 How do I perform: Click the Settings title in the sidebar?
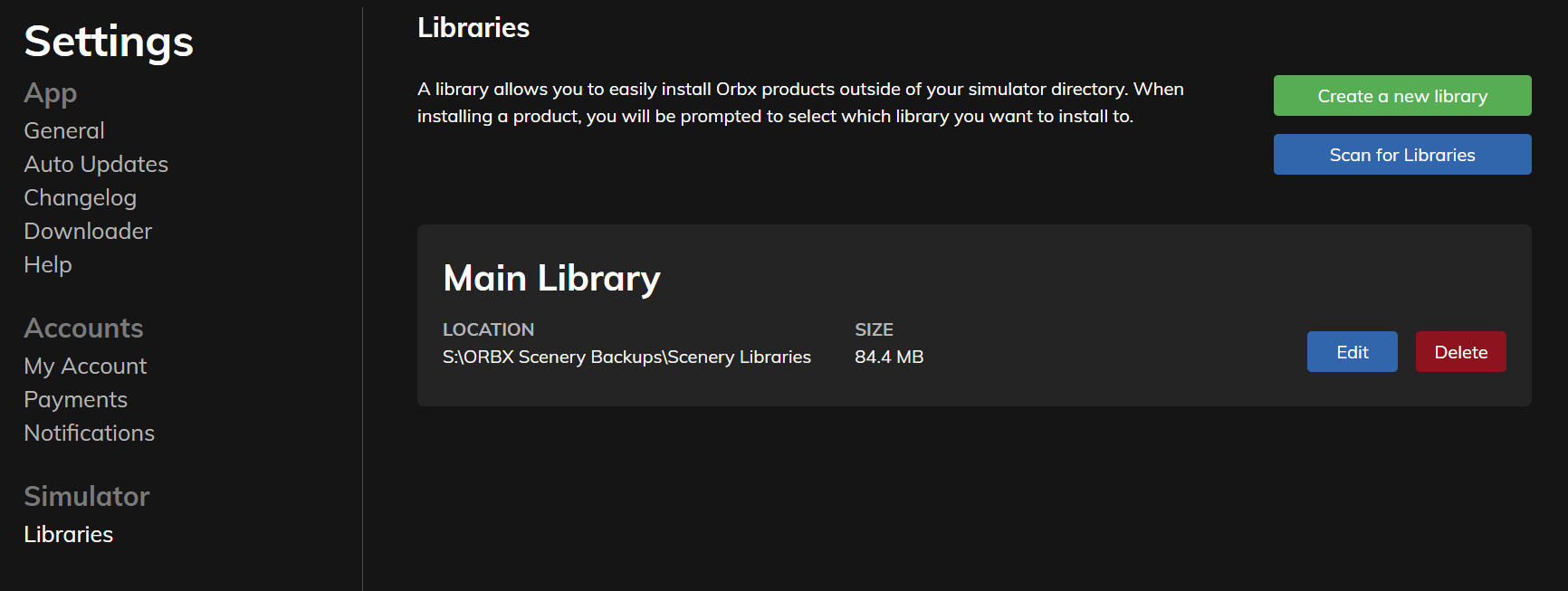click(109, 42)
